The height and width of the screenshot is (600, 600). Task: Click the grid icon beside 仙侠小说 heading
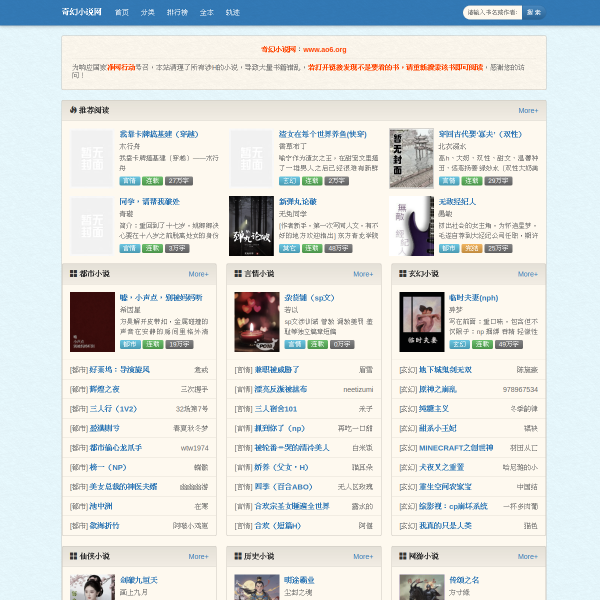pos(73,556)
